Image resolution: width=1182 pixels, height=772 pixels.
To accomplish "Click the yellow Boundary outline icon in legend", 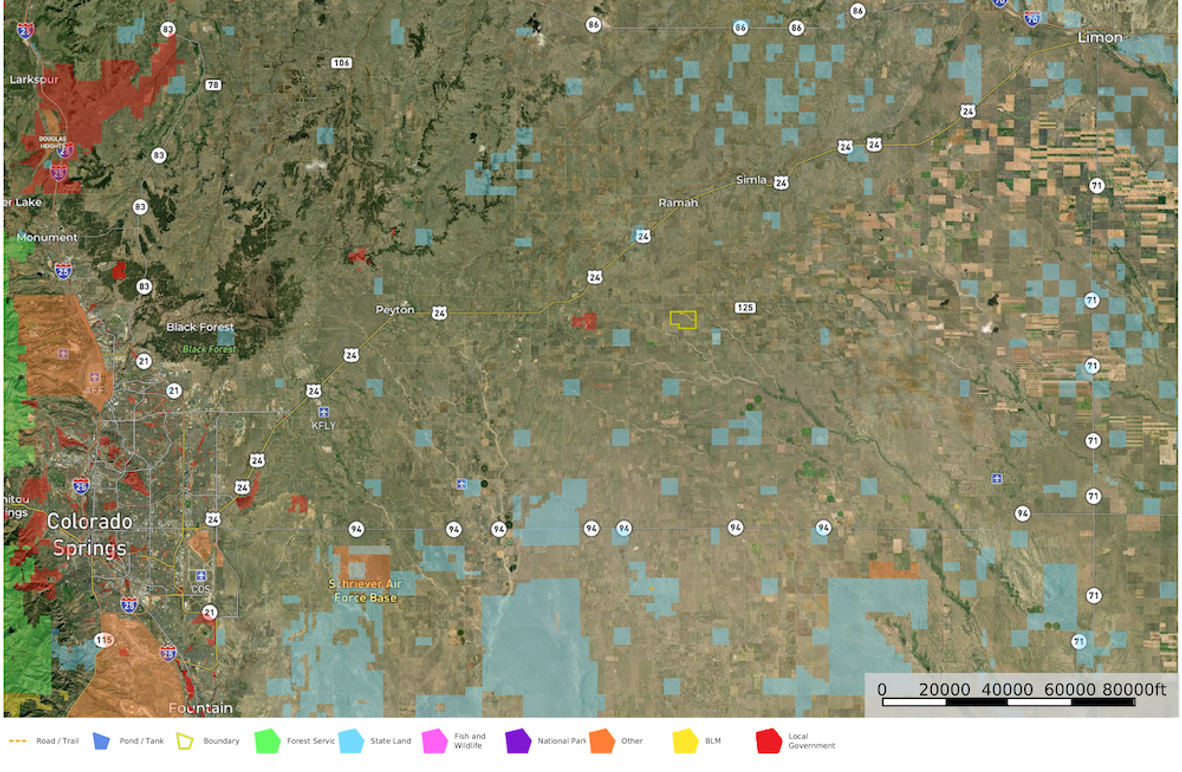I will (x=186, y=741).
